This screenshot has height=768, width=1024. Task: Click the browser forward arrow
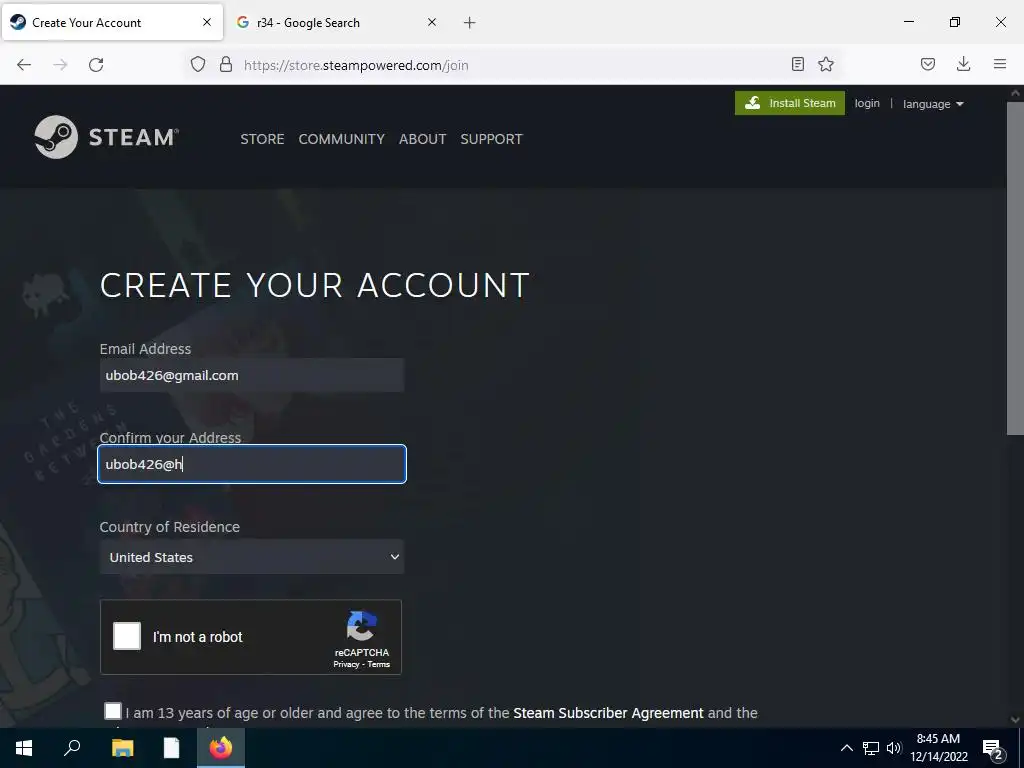tap(60, 65)
